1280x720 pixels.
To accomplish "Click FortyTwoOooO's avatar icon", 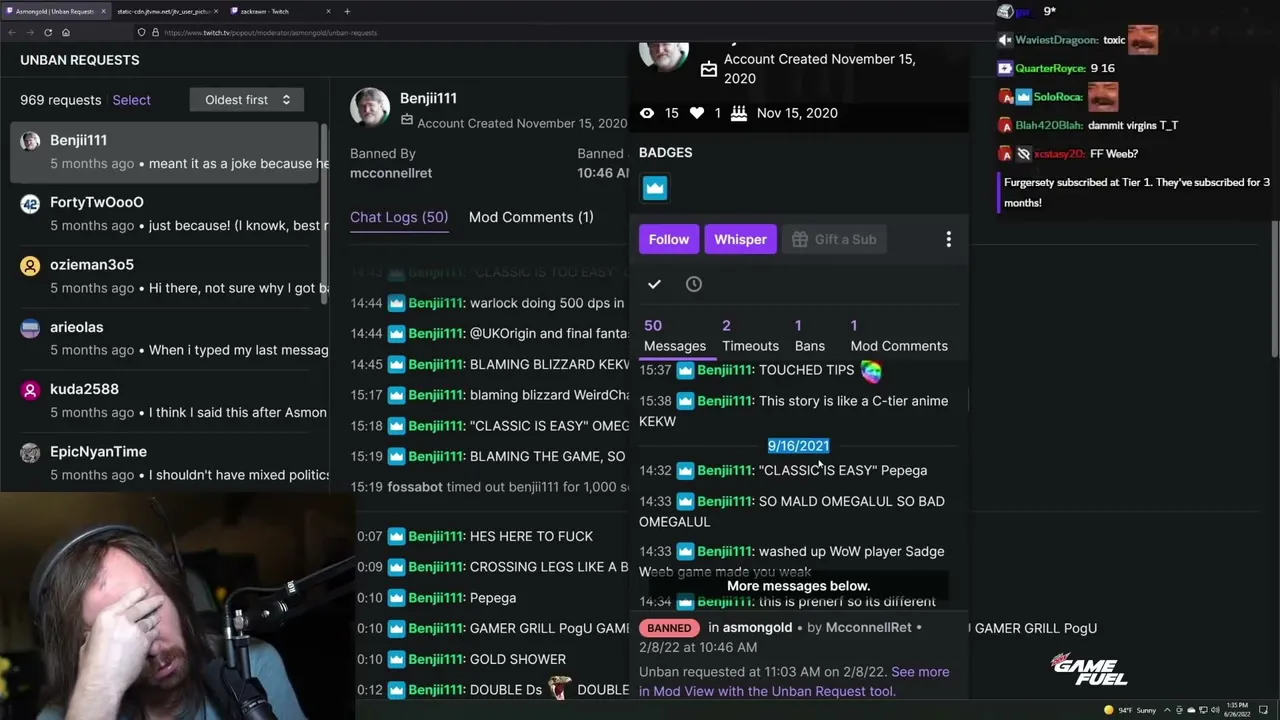I will click(x=30, y=203).
